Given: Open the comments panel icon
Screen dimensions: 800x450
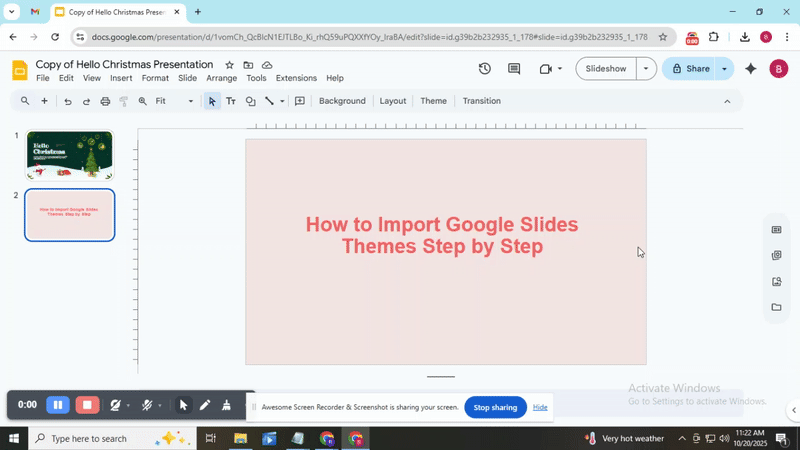Looking at the screenshot, I should click(514, 69).
